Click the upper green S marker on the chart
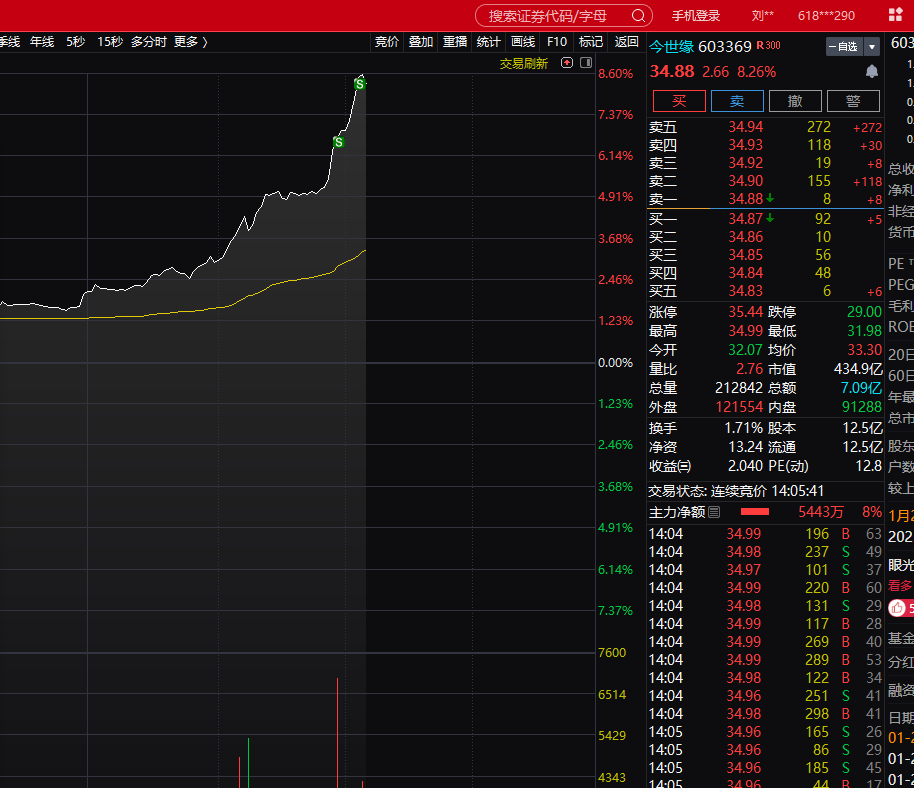The height and width of the screenshot is (788, 914). (x=360, y=84)
